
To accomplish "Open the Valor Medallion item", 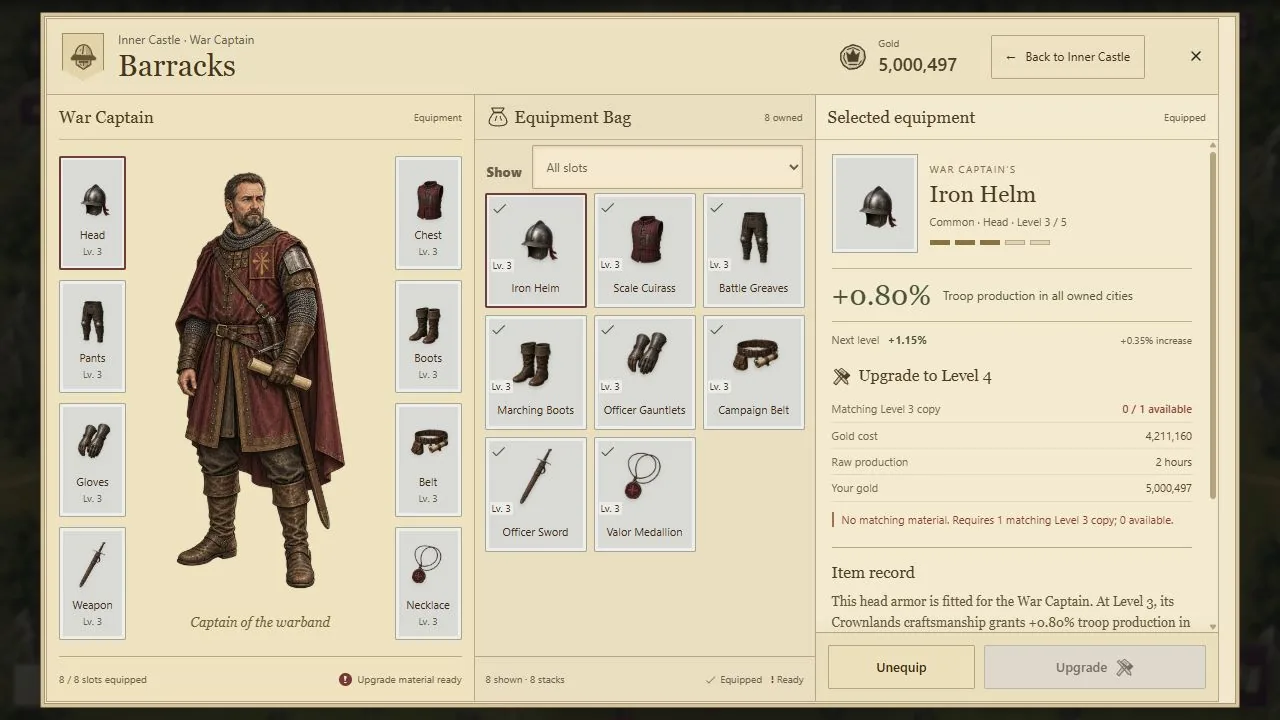I will (x=645, y=495).
